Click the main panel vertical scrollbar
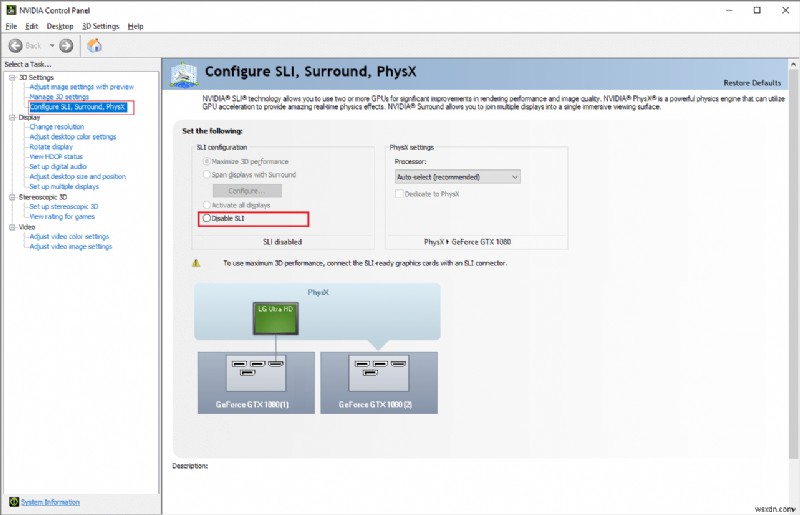This screenshot has height=515, width=800. [x=793, y=265]
